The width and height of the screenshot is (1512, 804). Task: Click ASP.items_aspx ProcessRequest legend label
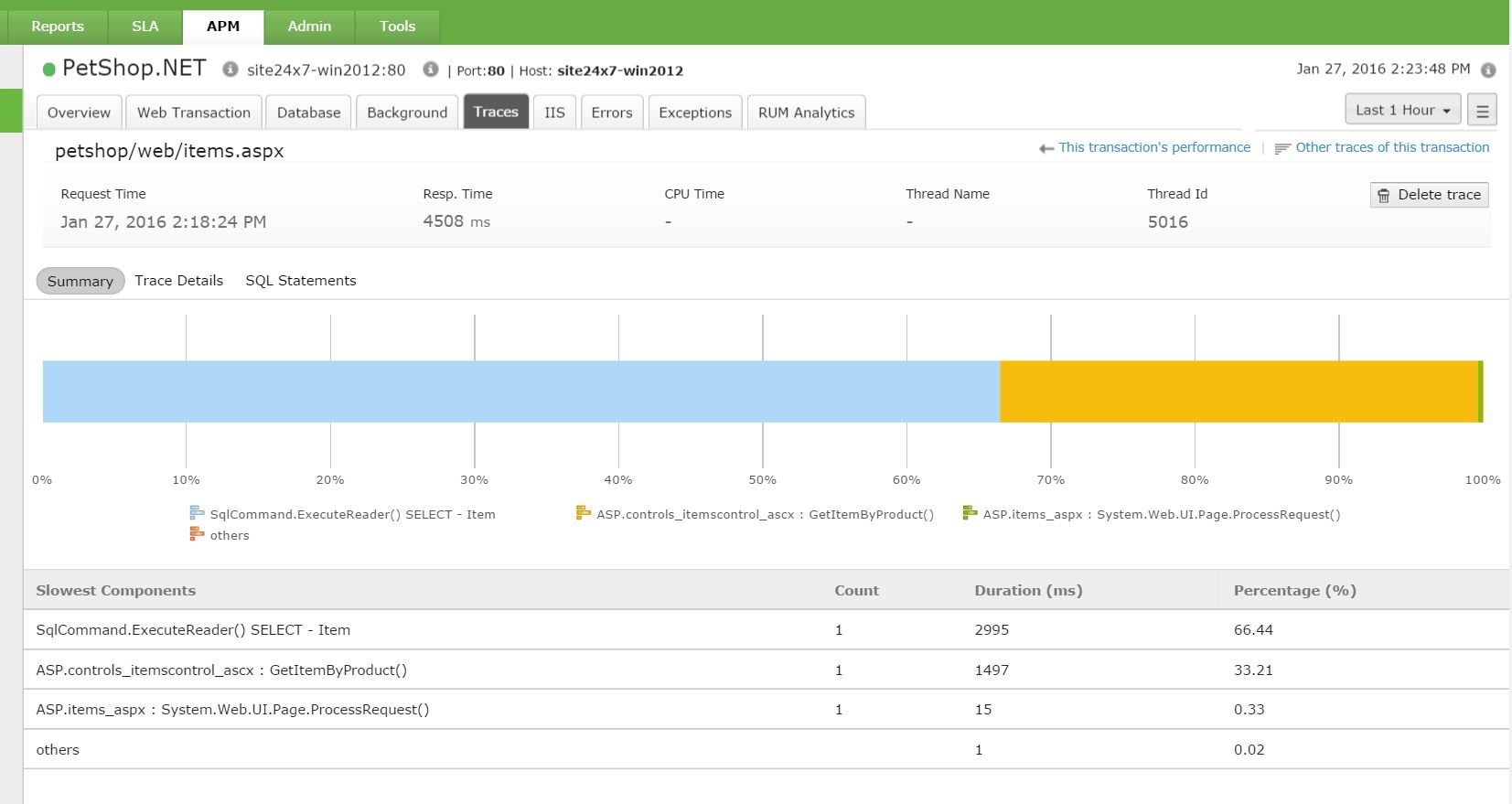(1162, 514)
